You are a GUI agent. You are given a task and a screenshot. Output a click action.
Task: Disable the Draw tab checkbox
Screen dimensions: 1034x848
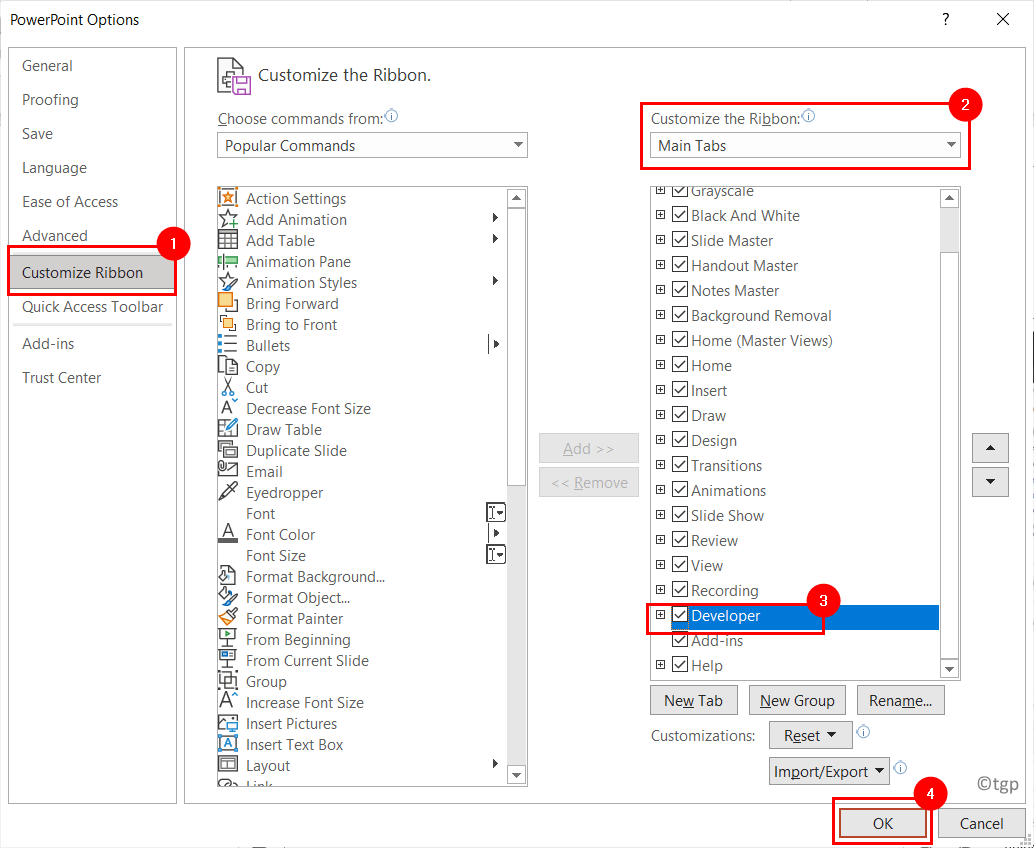coord(680,415)
